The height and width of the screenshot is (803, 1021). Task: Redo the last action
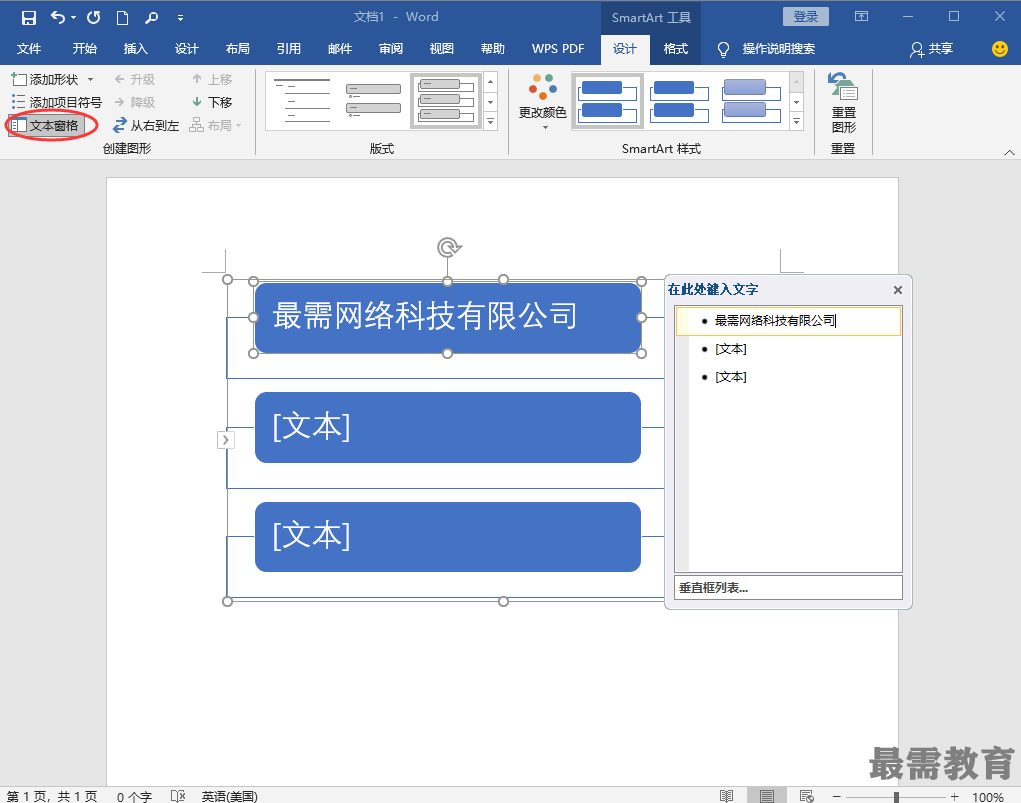tap(93, 18)
